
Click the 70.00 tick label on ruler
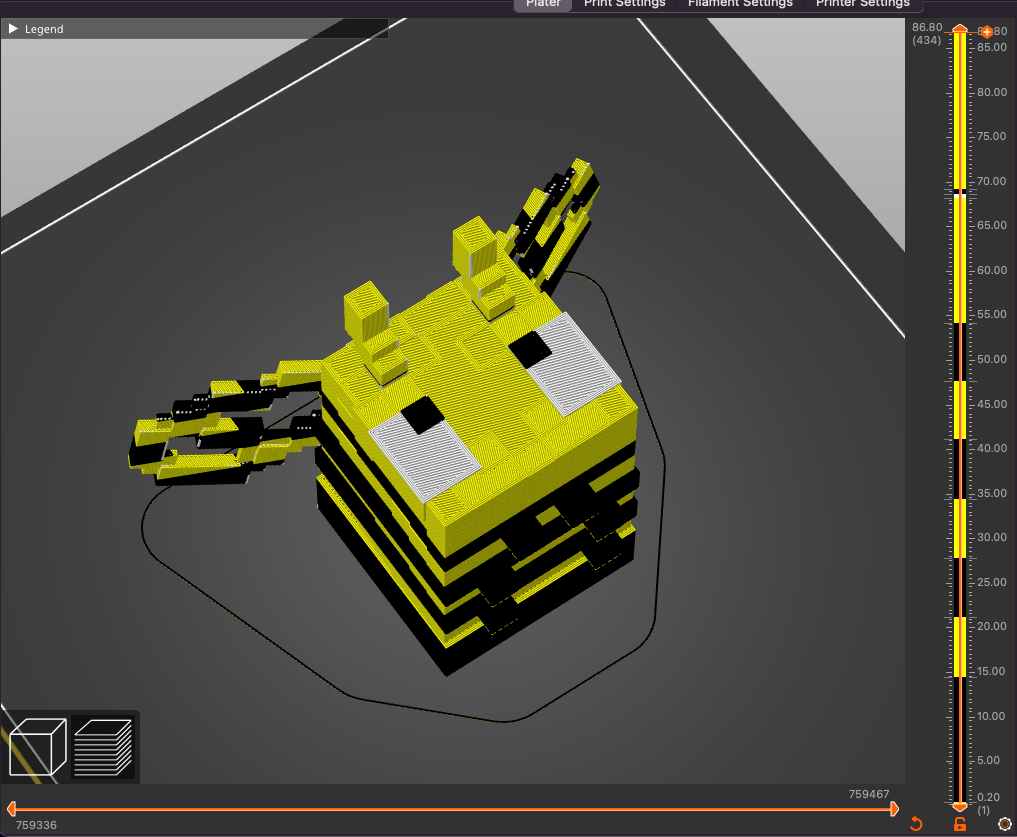[x=992, y=181]
